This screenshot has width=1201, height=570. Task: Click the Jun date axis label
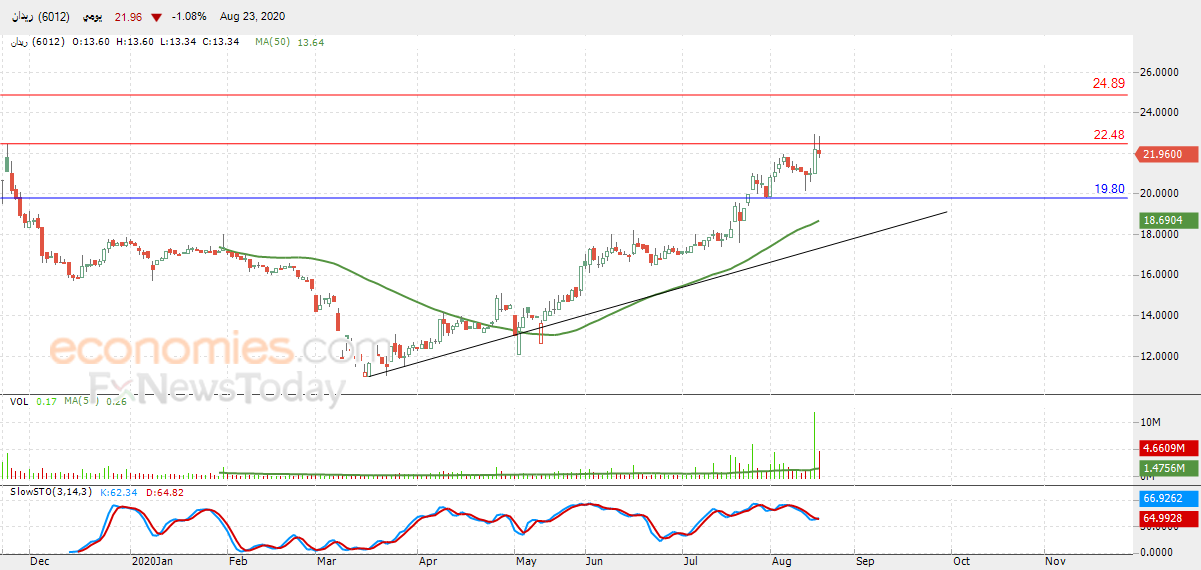click(x=595, y=562)
